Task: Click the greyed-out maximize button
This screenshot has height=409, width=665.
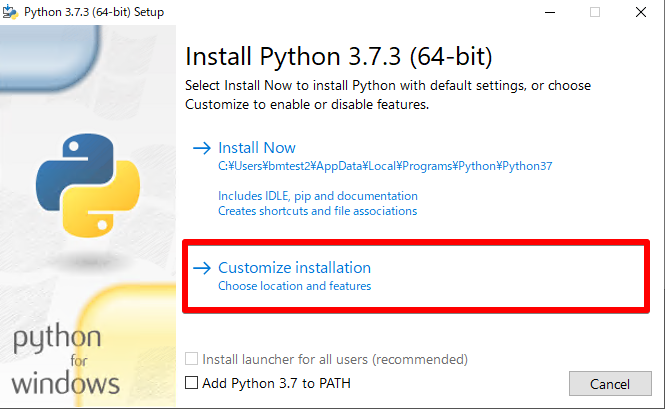Action: [x=595, y=12]
